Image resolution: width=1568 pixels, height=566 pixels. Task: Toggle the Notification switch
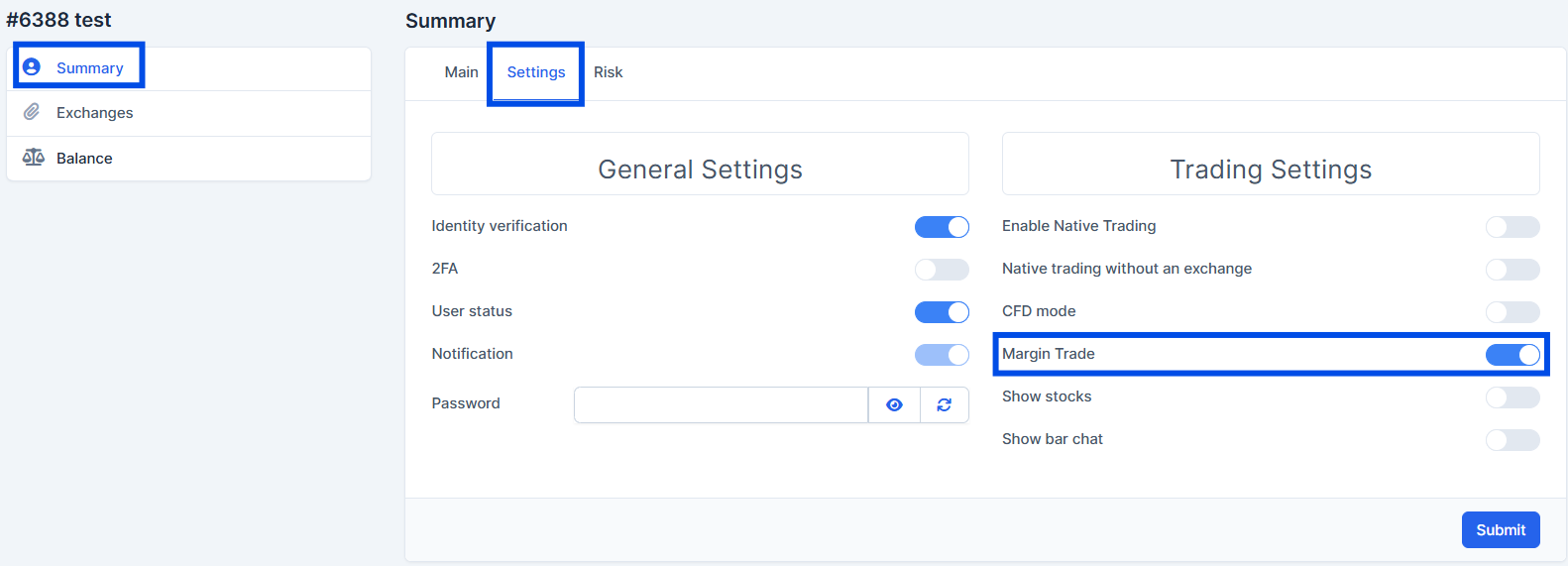(x=942, y=355)
